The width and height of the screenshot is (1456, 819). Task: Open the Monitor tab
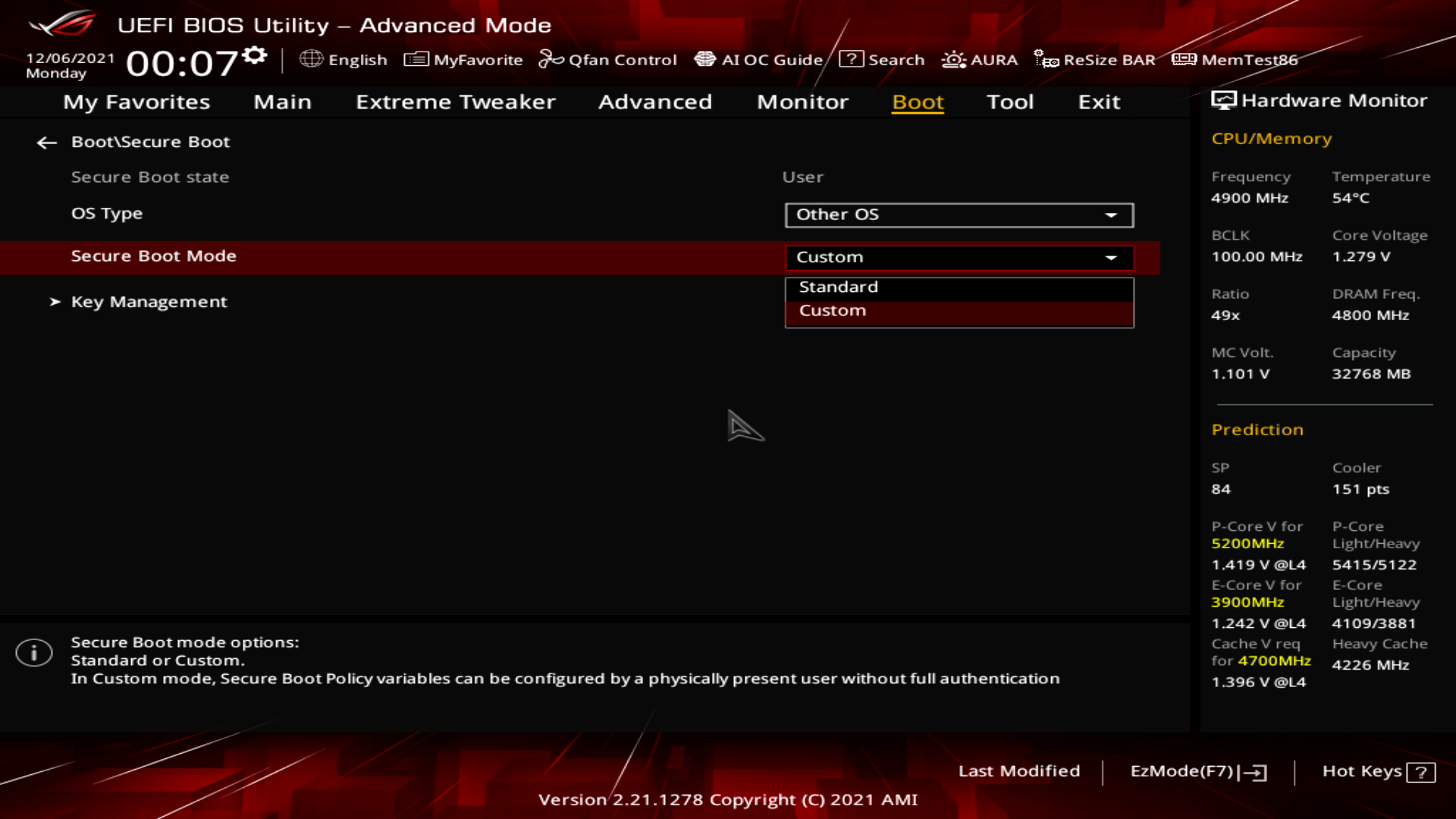click(802, 102)
